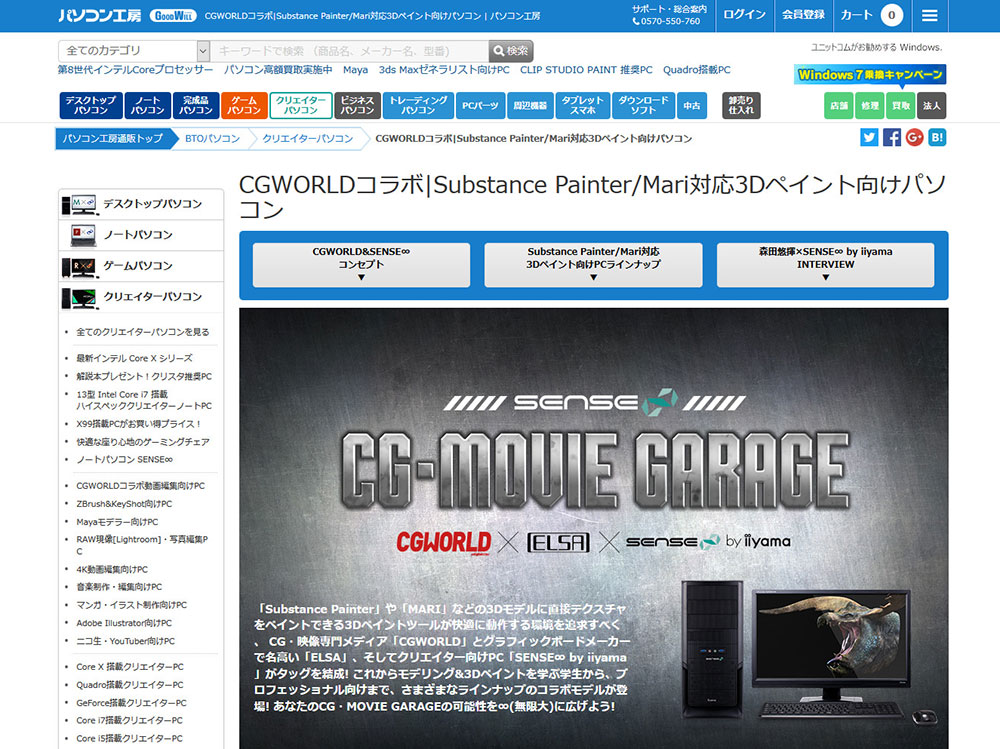
Task: Expand CGWORLD&SENSE∞ コンセプト section
Action: [x=361, y=265]
